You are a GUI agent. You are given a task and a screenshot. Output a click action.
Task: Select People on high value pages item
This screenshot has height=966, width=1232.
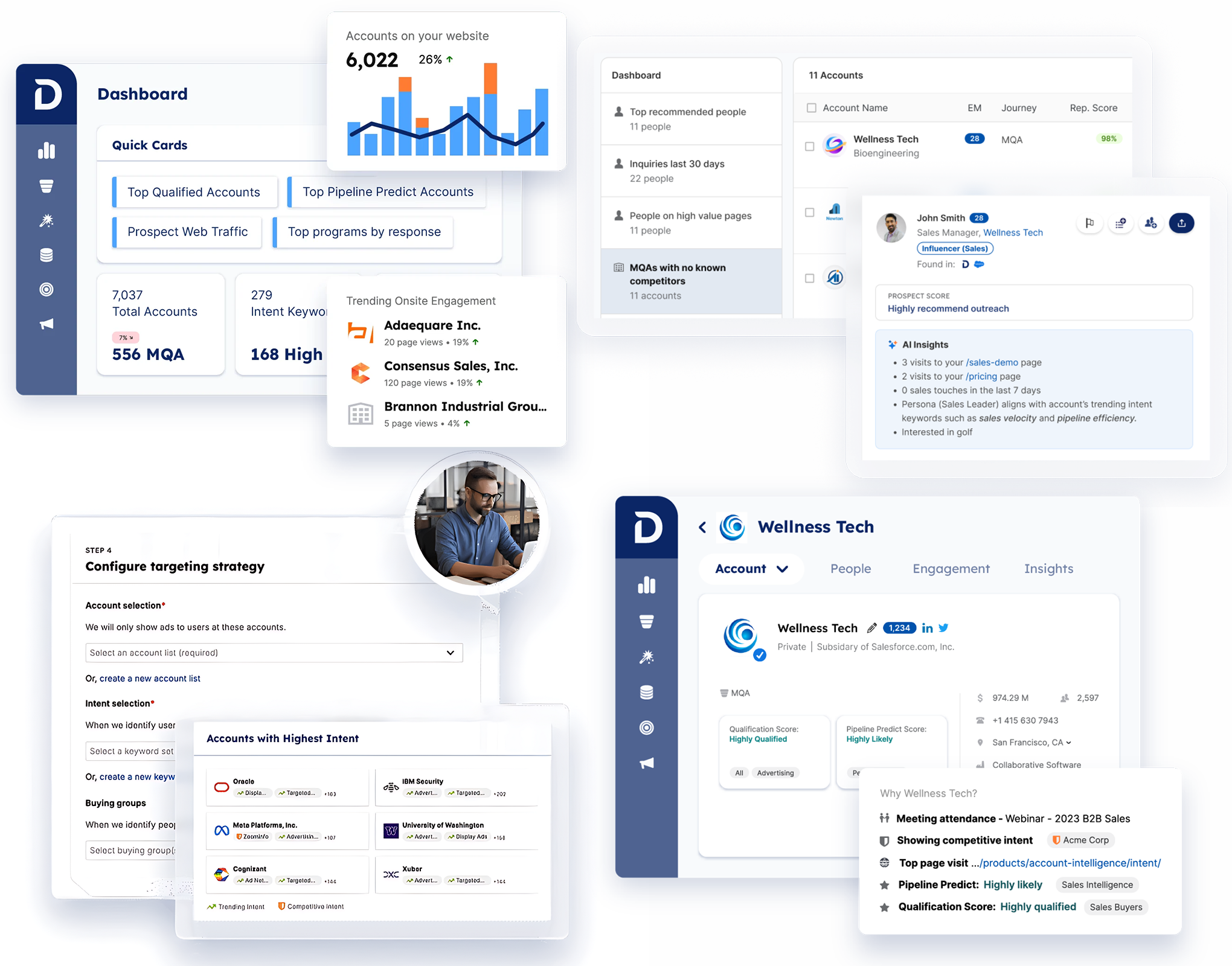pyautogui.click(x=691, y=223)
